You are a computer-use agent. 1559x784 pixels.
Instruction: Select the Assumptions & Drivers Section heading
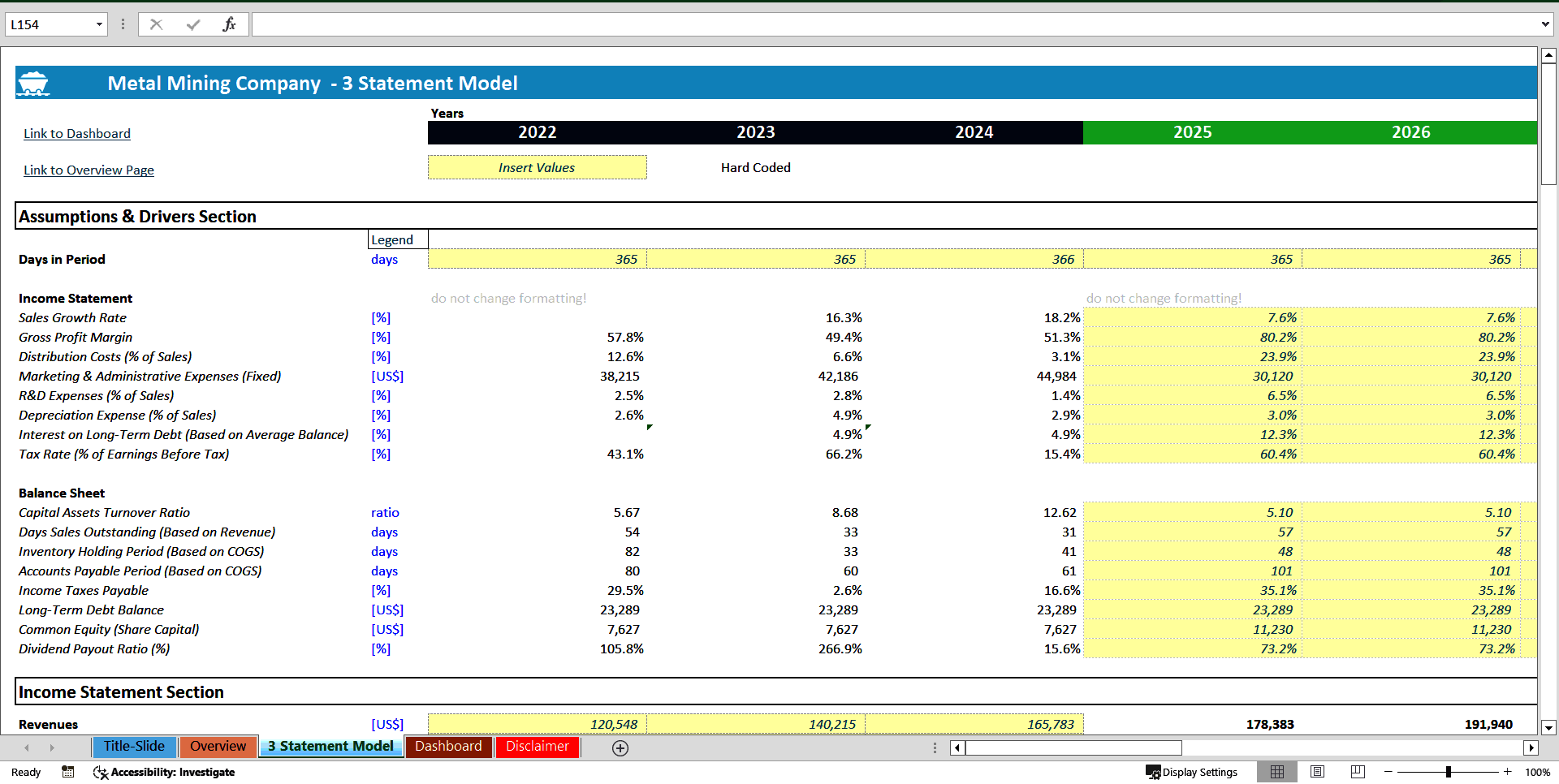tap(137, 217)
